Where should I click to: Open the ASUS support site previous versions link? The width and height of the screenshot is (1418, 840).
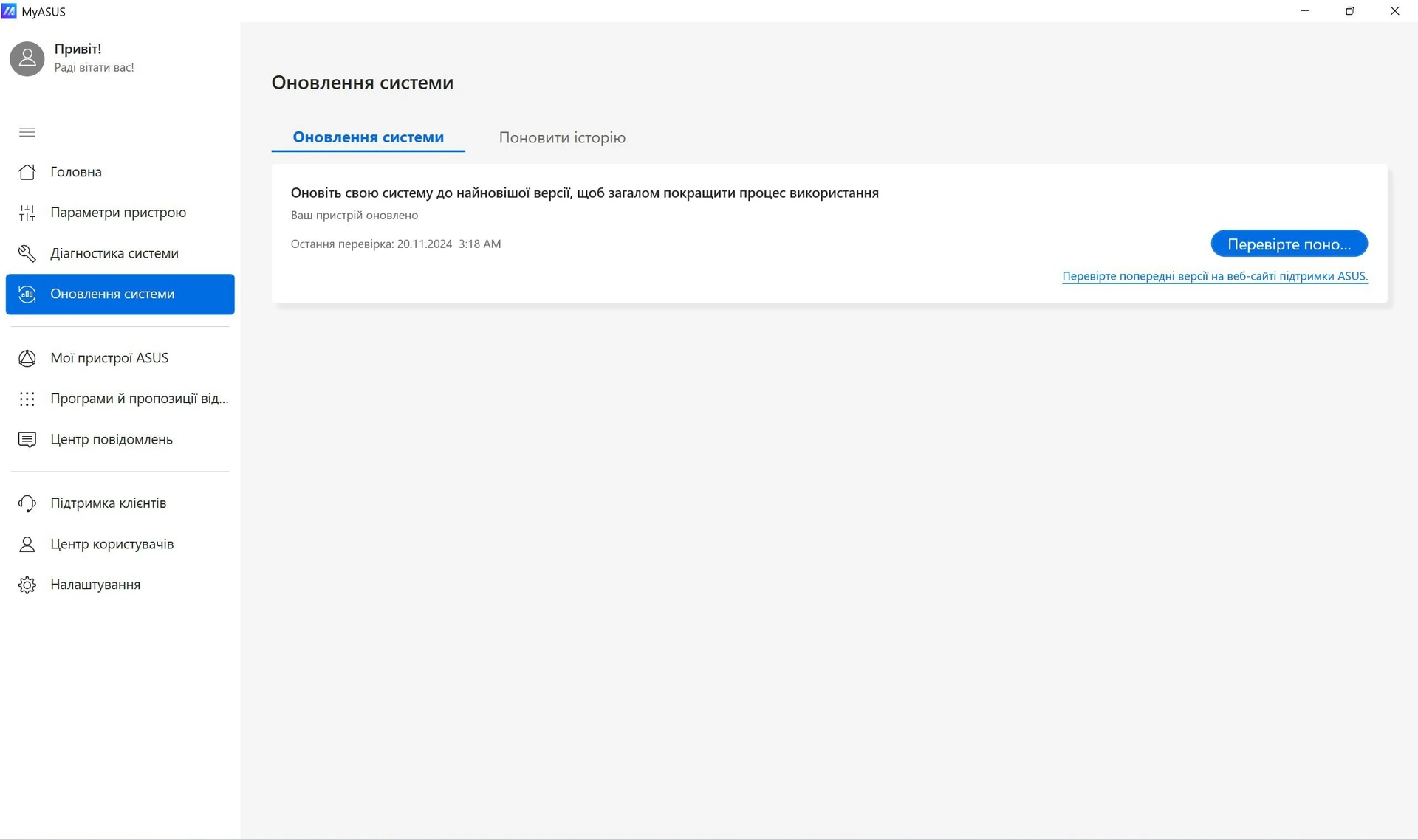[1215, 276]
